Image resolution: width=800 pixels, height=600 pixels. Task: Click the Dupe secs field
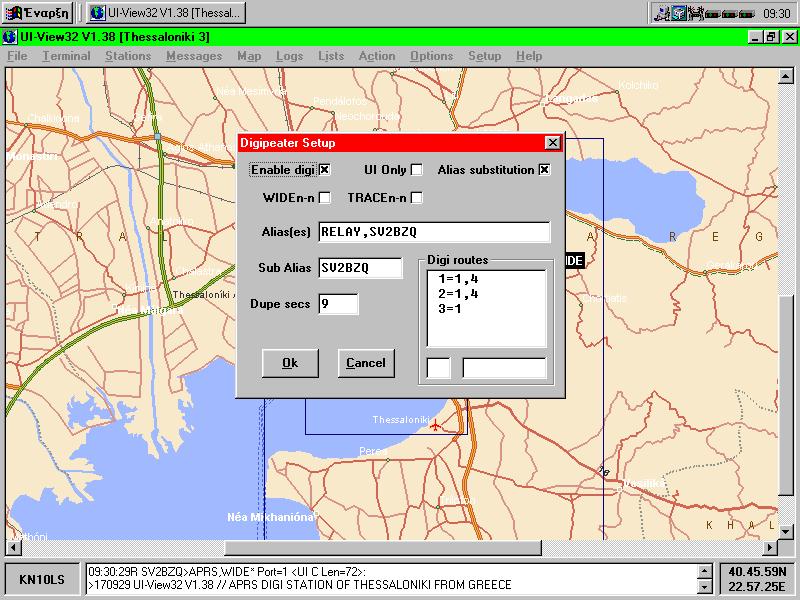(x=338, y=304)
